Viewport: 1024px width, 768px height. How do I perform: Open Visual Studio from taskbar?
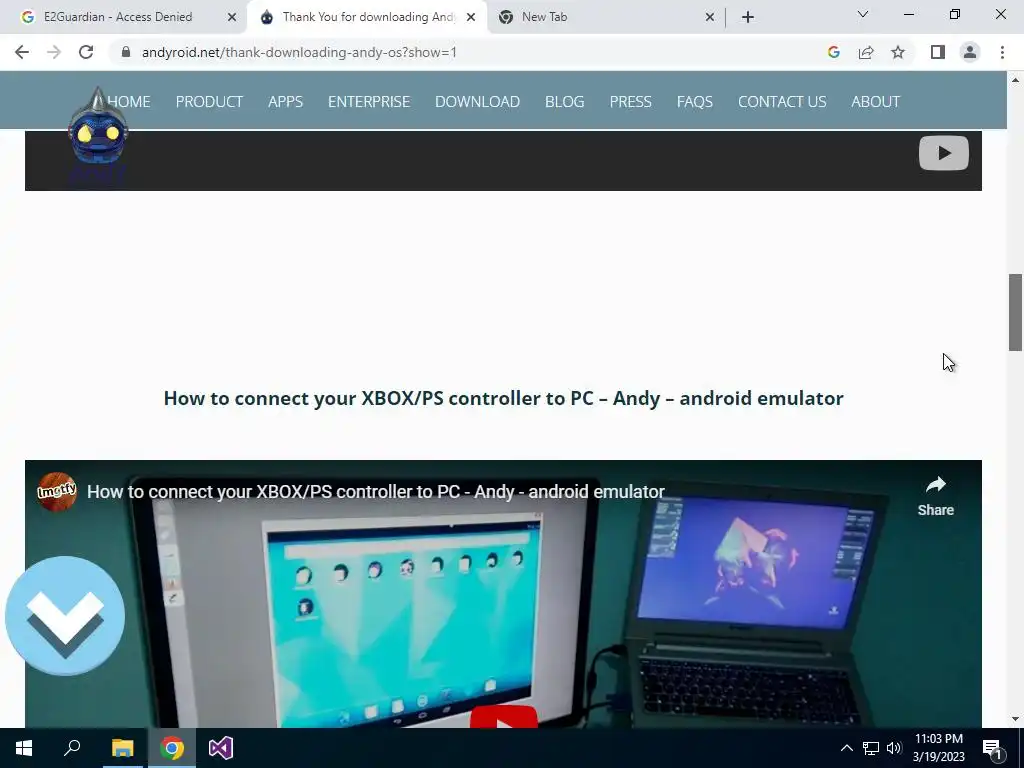coord(221,748)
